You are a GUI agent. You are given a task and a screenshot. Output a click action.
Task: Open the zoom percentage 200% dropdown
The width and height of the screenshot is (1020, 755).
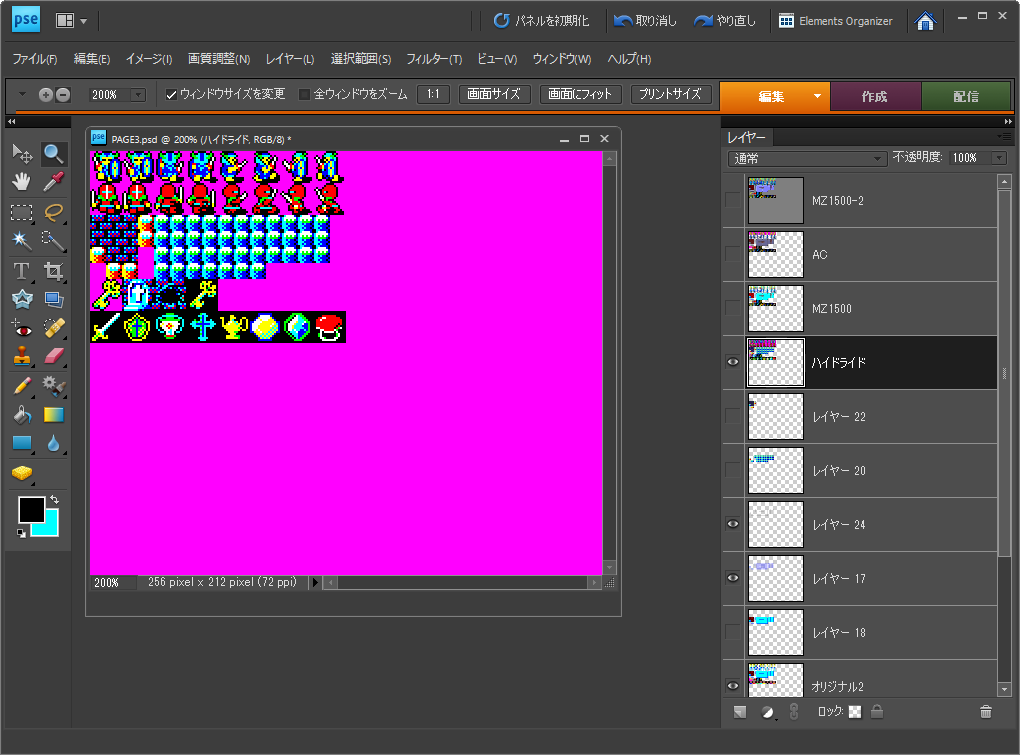click(138, 95)
